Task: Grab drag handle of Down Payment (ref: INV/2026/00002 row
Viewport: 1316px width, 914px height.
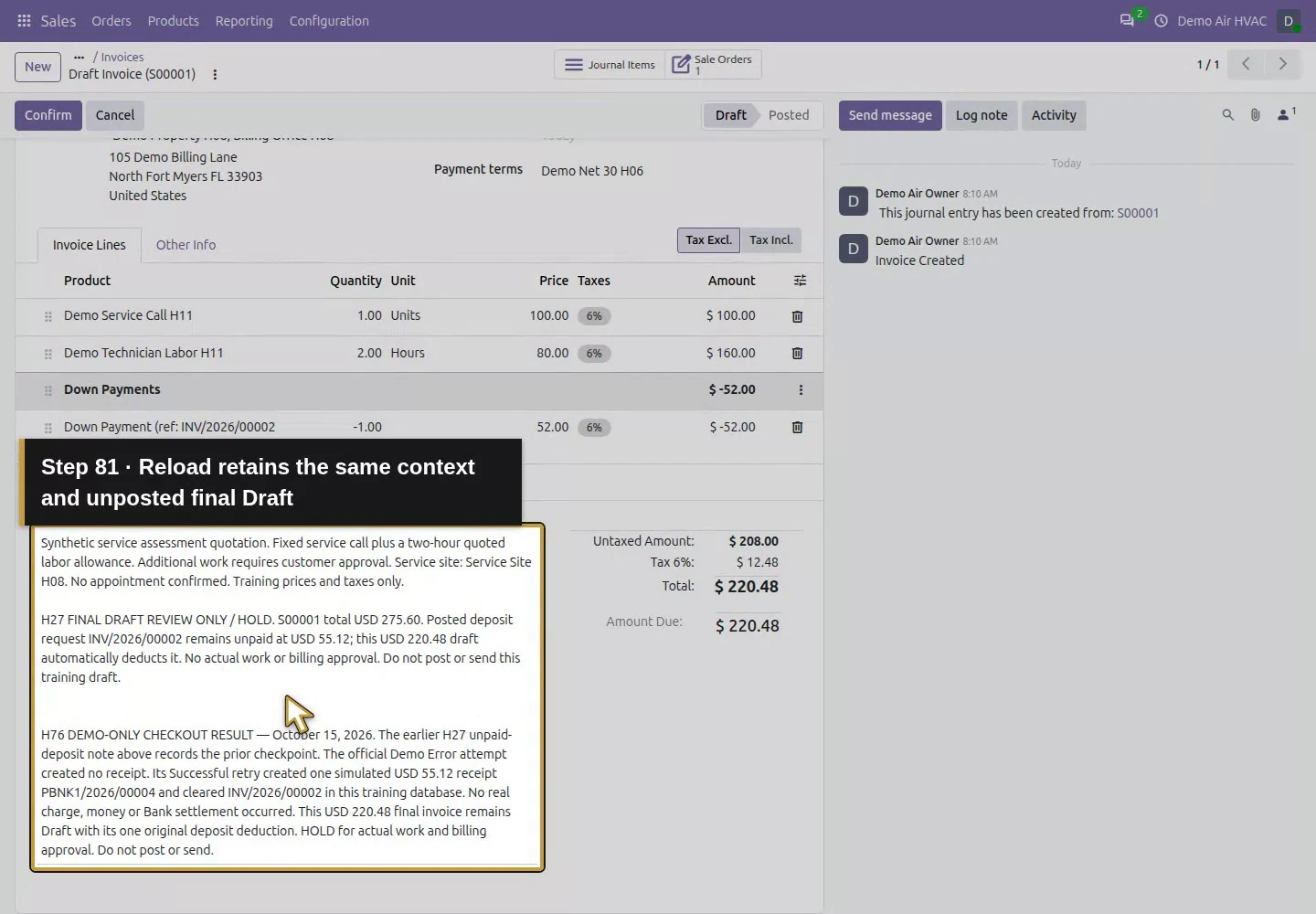Action: coord(48,428)
